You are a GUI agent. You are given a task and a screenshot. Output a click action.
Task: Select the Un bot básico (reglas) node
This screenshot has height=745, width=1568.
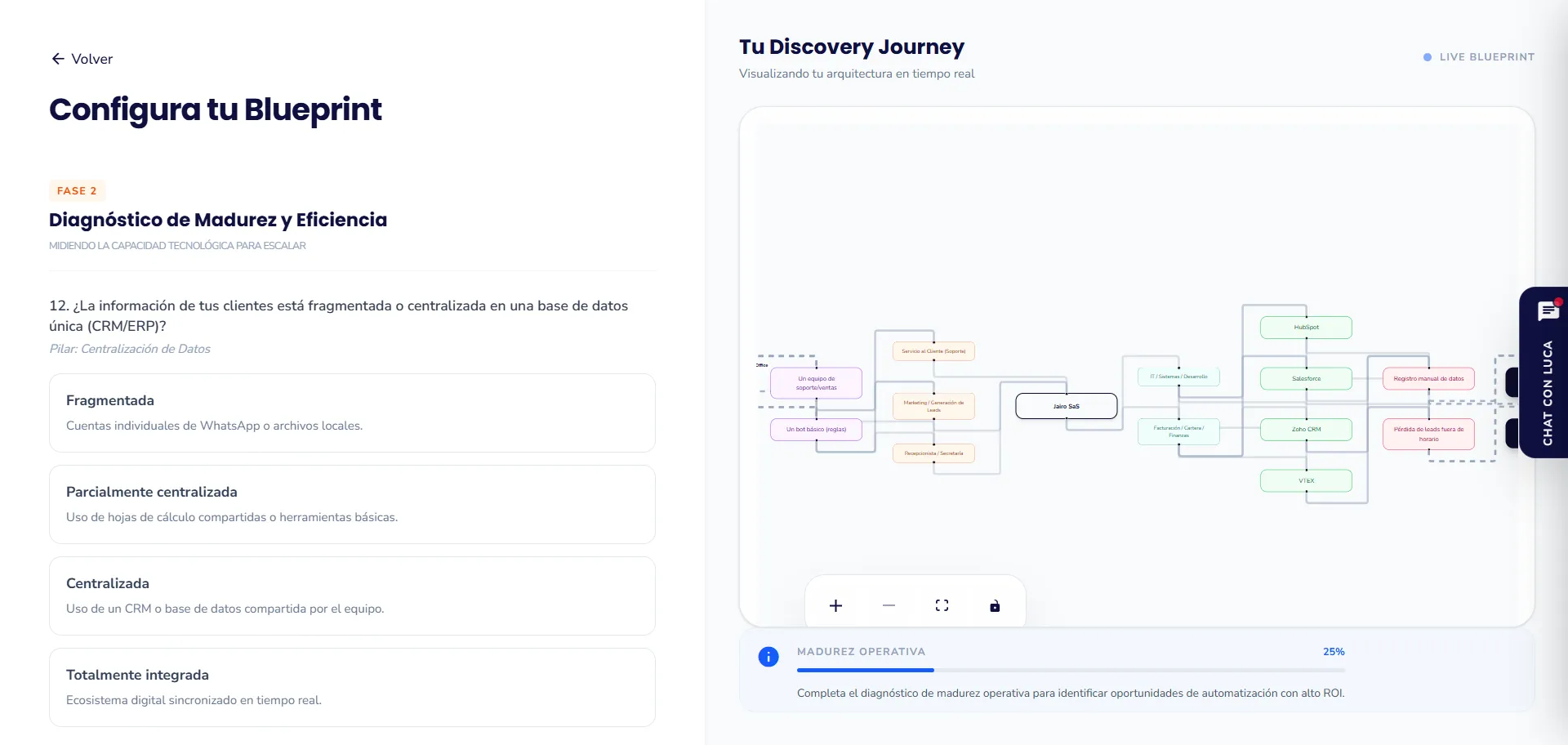coord(816,429)
